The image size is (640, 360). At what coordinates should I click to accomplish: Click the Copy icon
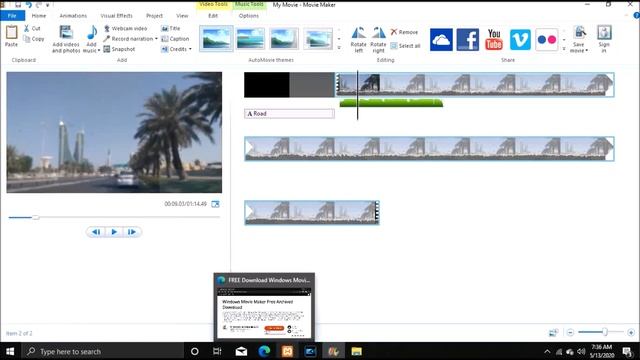pyautogui.click(x=27, y=39)
